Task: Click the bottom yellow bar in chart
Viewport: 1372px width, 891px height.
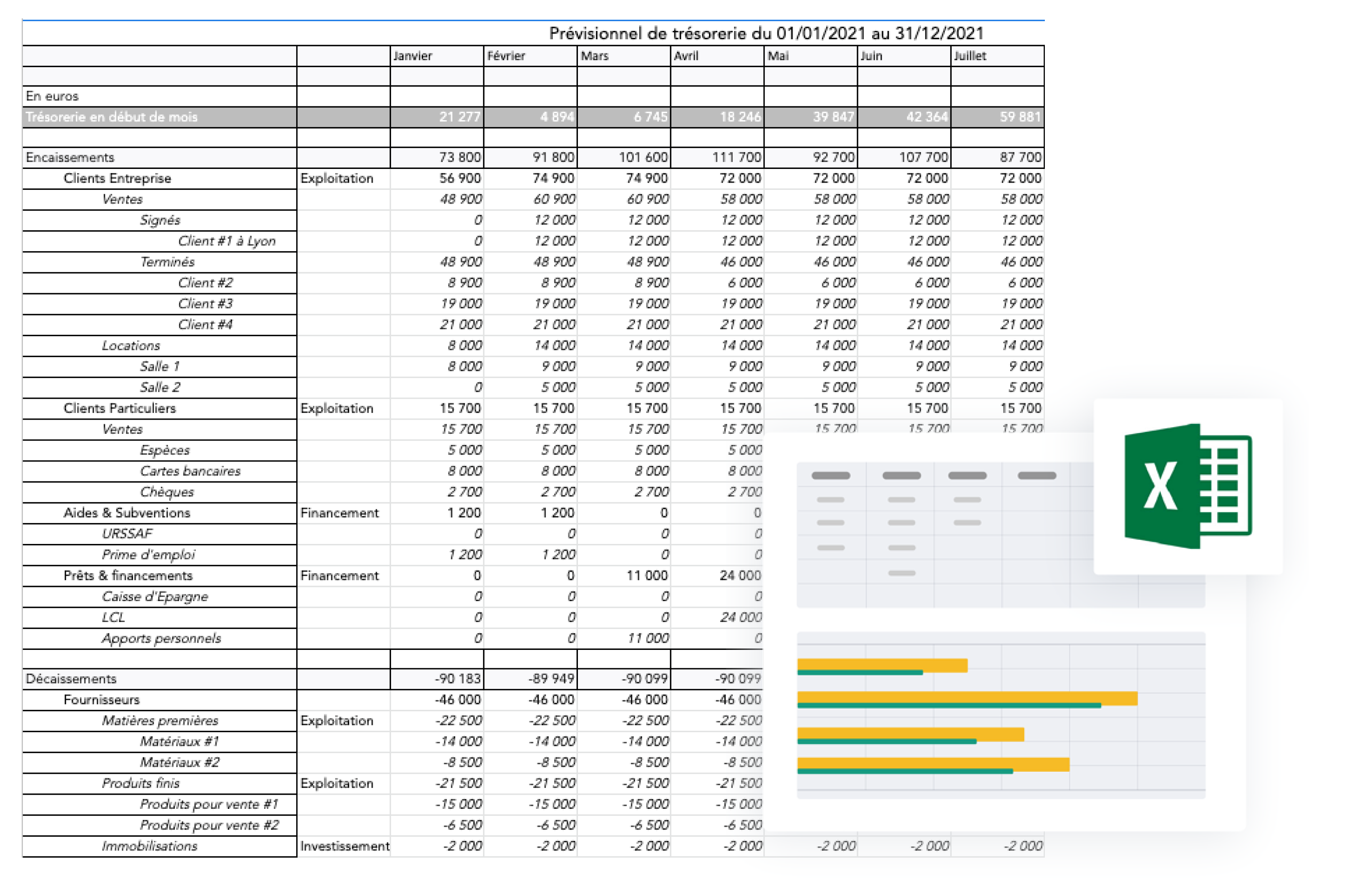Action: point(933,764)
